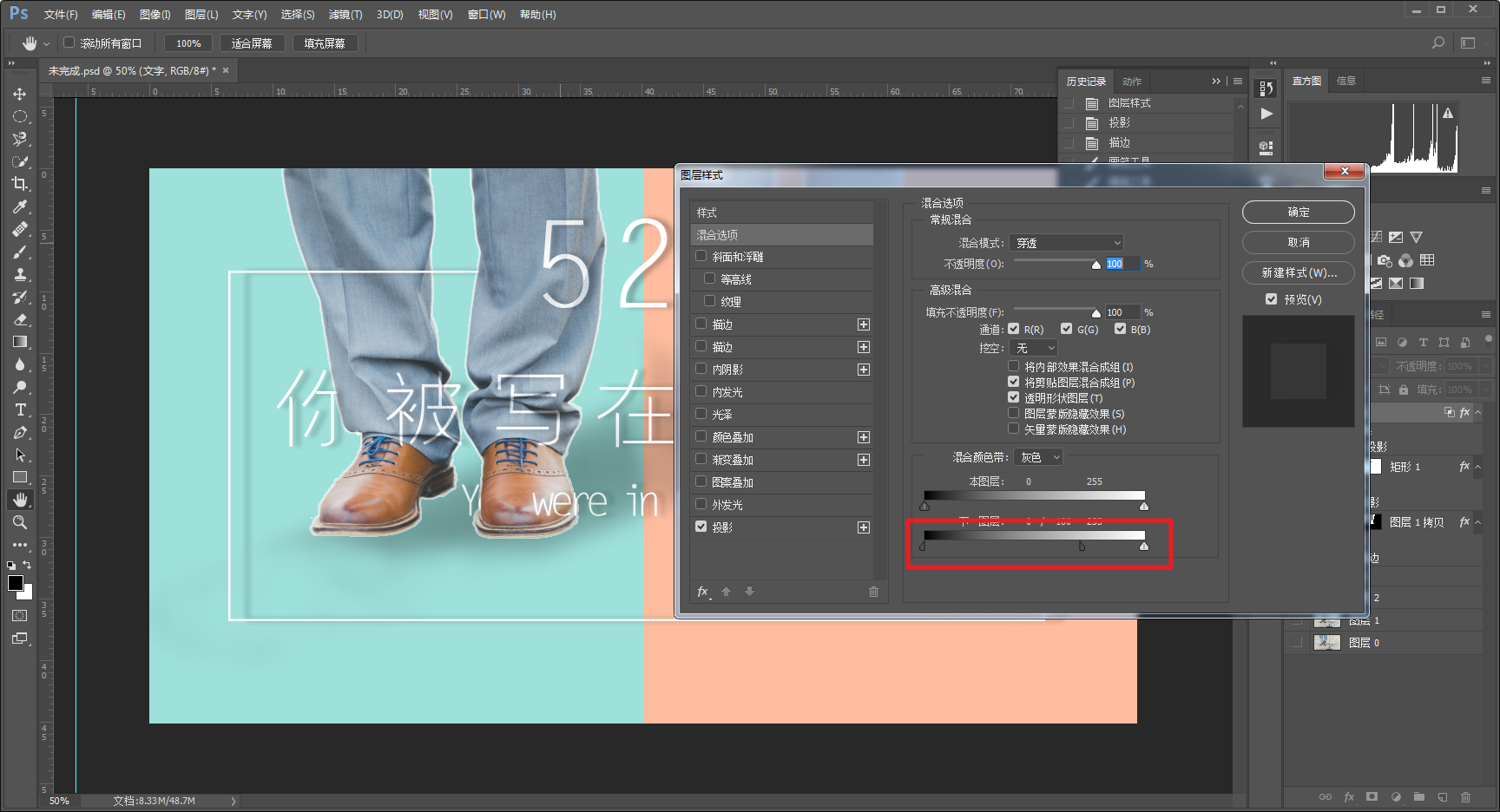Create a new layer in Layers panel
Image resolution: width=1500 pixels, height=812 pixels.
click(1442, 796)
